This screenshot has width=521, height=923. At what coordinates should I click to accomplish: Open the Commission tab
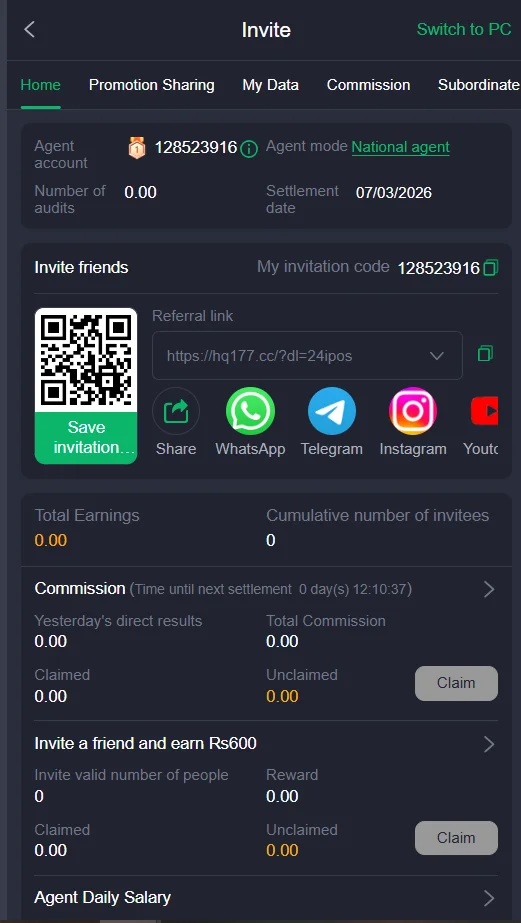coord(368,85)
